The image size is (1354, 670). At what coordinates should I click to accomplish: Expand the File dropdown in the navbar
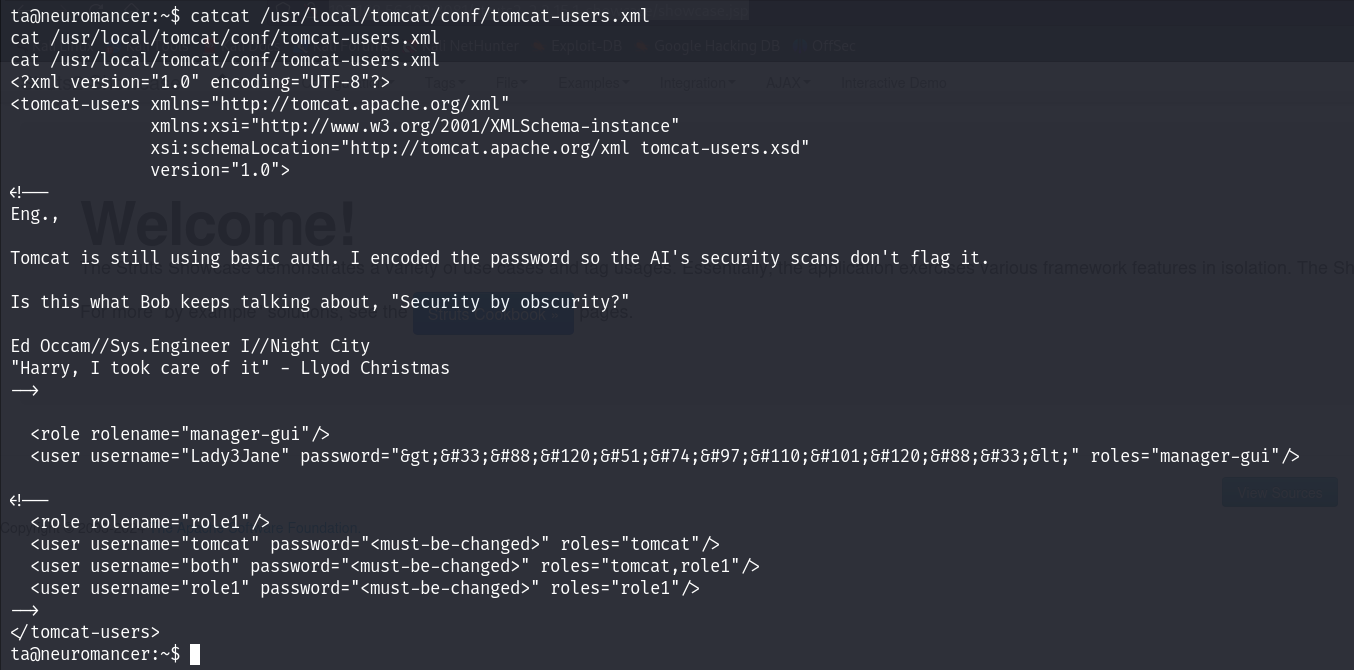point(511,83)
